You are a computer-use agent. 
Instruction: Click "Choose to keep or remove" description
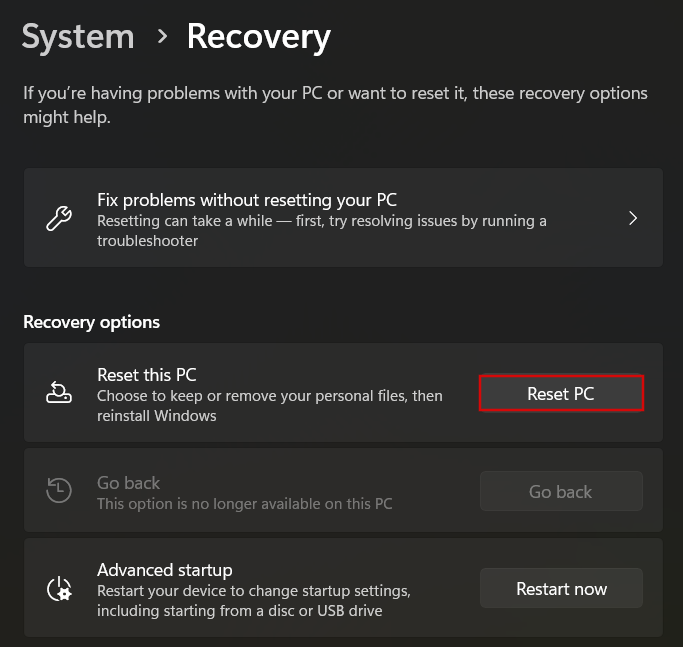(270, 406)
